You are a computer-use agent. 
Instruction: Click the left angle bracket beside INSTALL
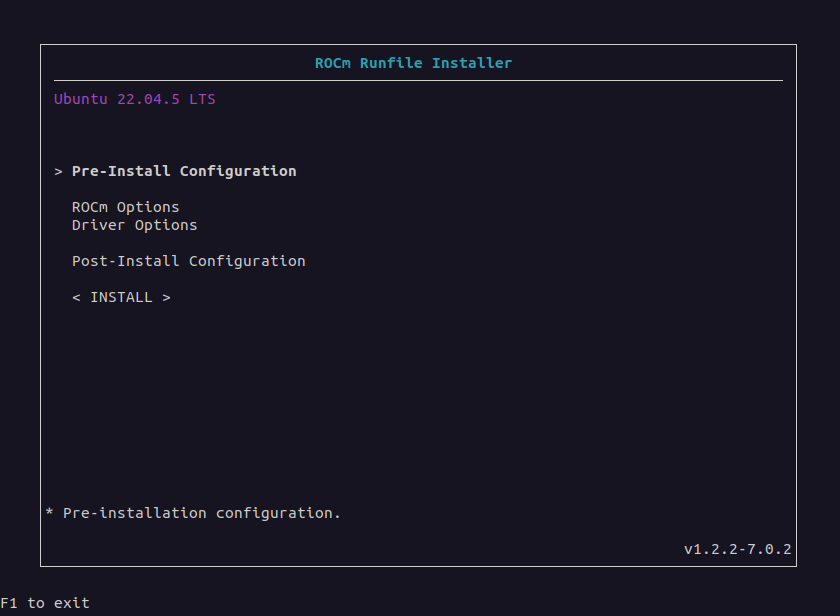(x=77, y=297)
